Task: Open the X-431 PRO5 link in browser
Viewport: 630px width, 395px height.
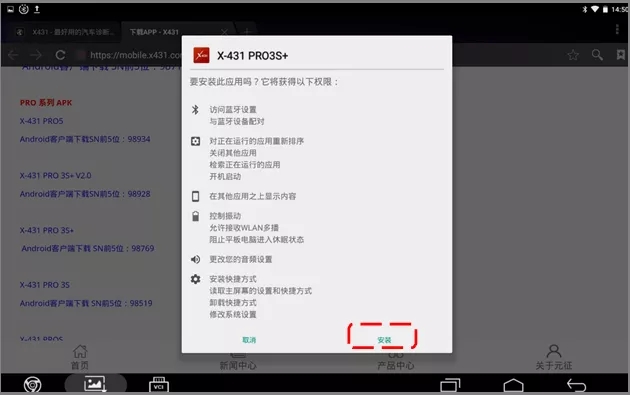Action: click(x=41, y=121)
